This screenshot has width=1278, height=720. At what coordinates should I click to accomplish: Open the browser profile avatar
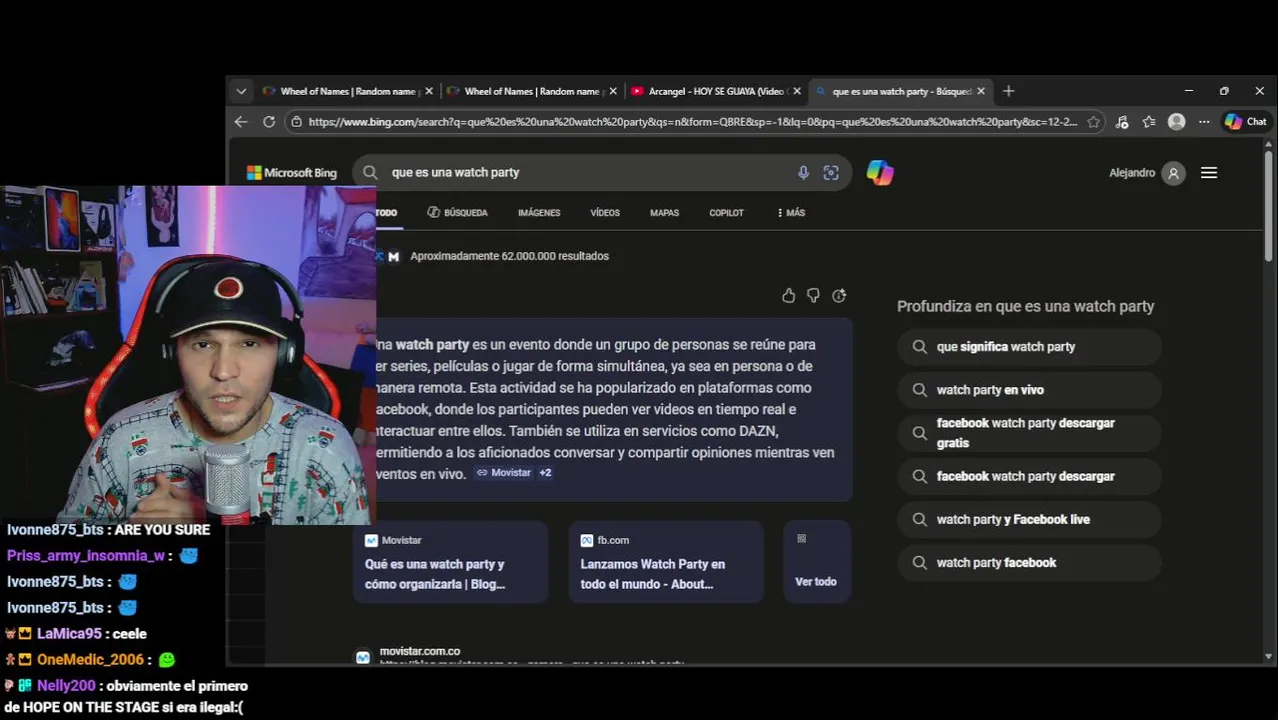click(1177, 122)
